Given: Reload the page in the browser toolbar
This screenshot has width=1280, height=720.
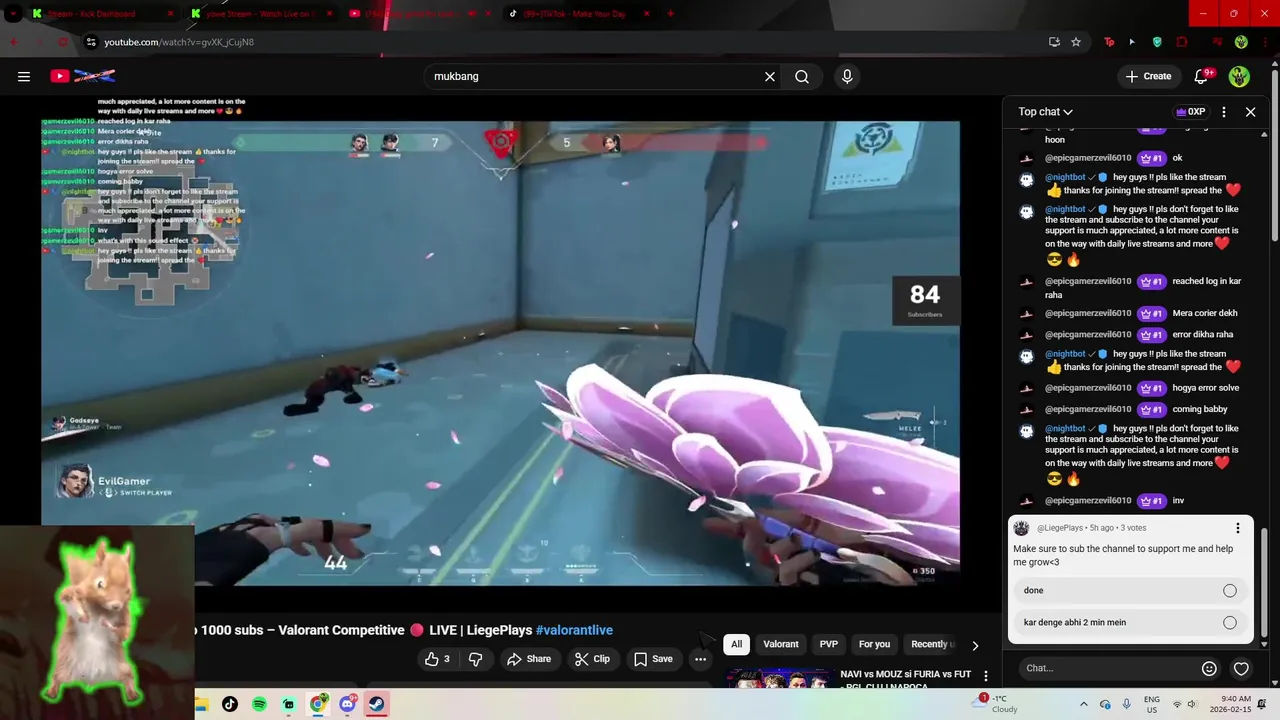Looking at the screenshot, I should (62, 42).
